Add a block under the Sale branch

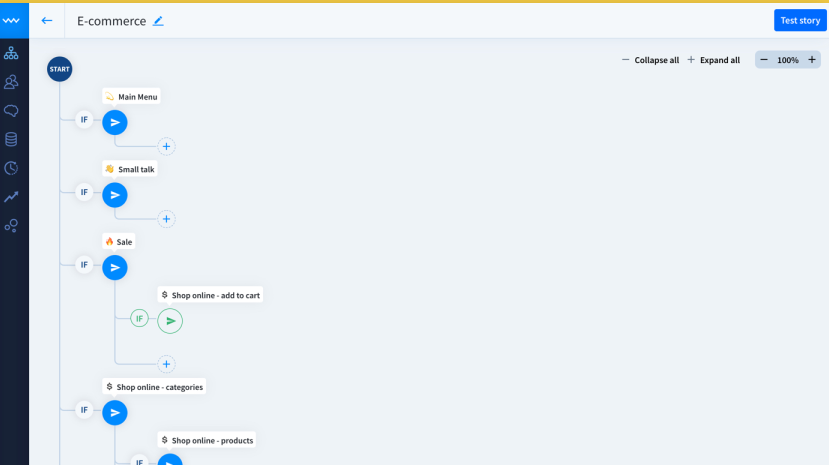click(167, 364)
